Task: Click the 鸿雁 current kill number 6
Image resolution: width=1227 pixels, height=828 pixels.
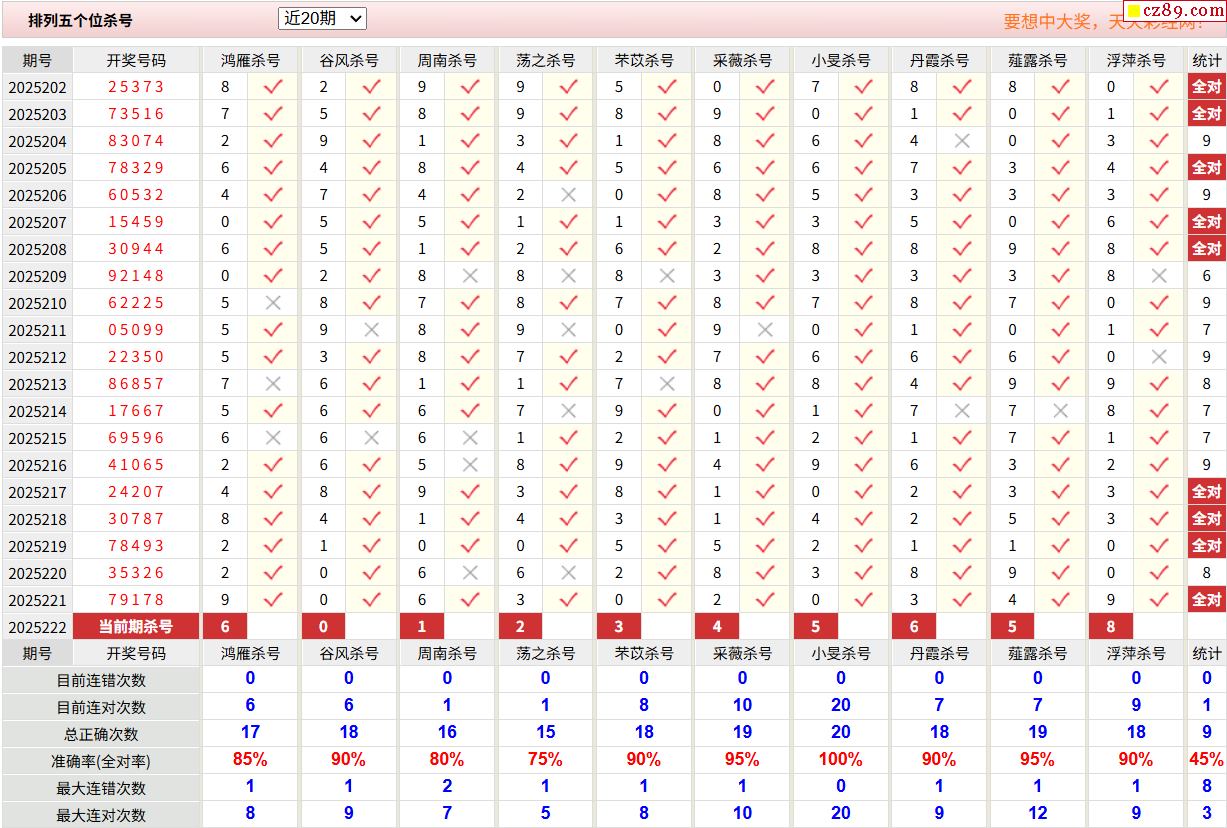Action: (225, 627)
